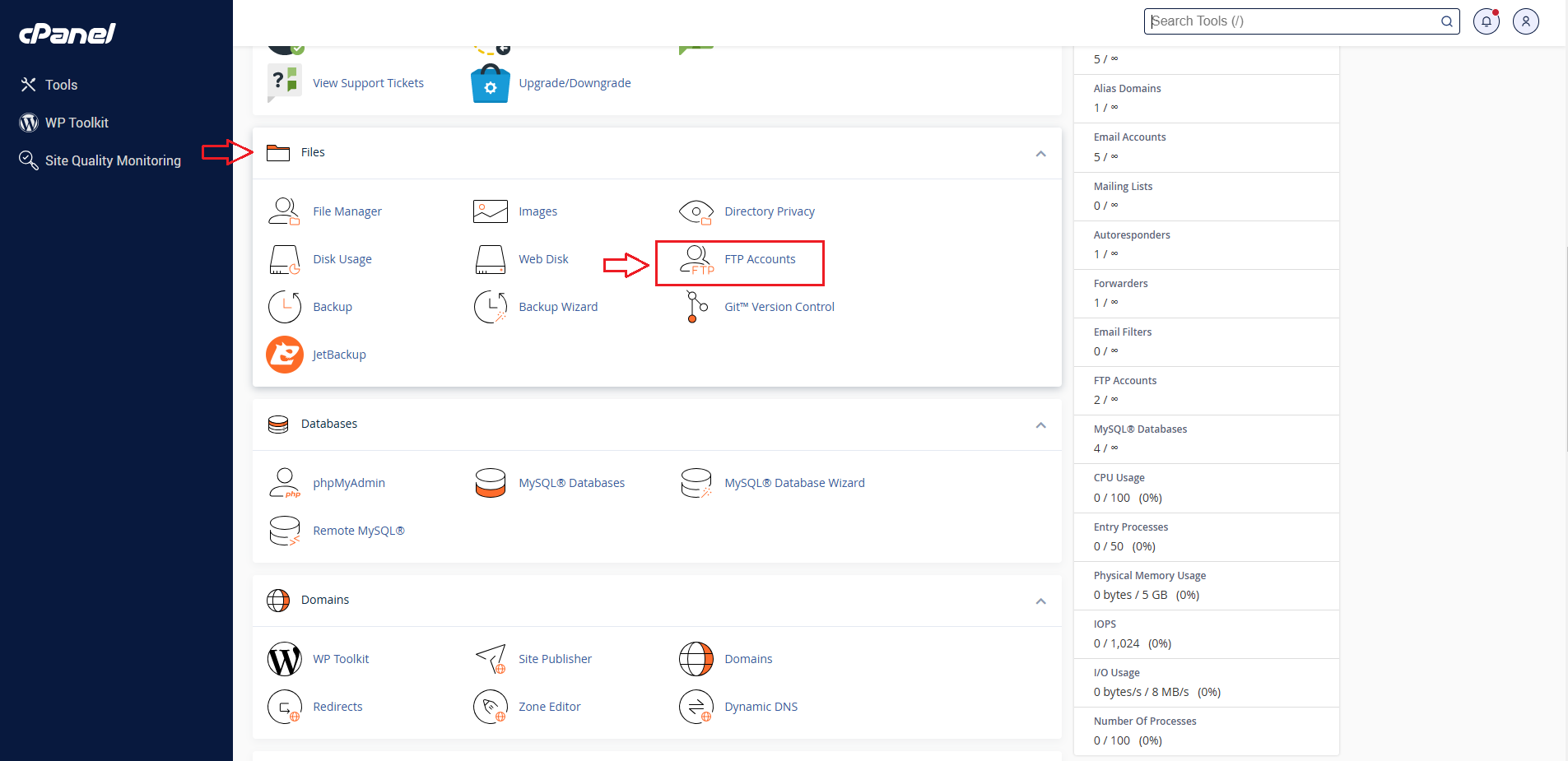Collapse the Databases section chevron
The image size is (1568, 761).
click(x=1040, y=425)
